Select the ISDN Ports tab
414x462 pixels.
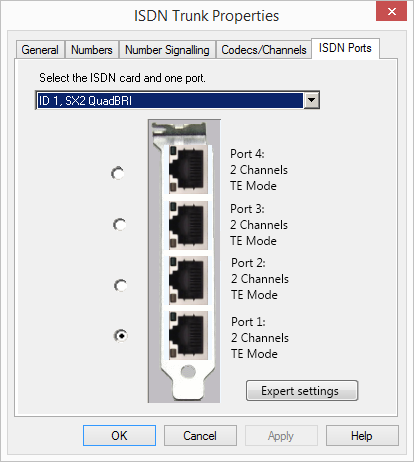point(345,48)
